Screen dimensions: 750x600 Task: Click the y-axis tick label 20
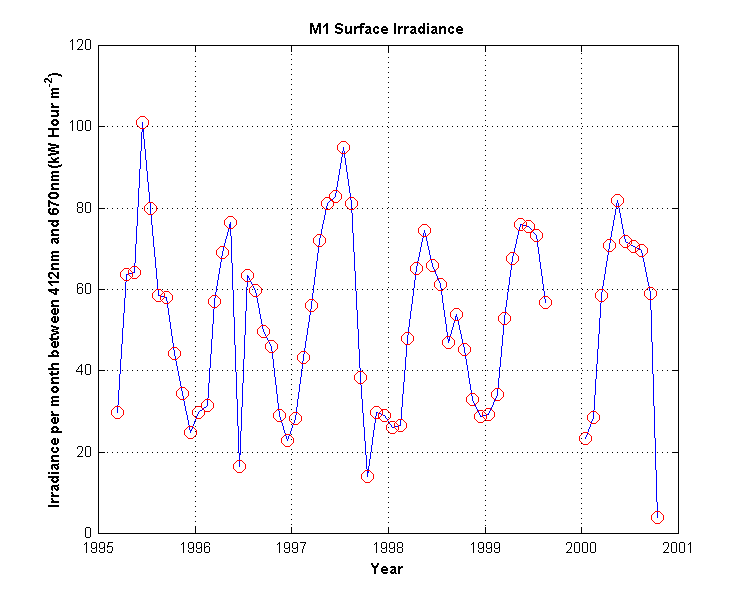coord(84,452)
